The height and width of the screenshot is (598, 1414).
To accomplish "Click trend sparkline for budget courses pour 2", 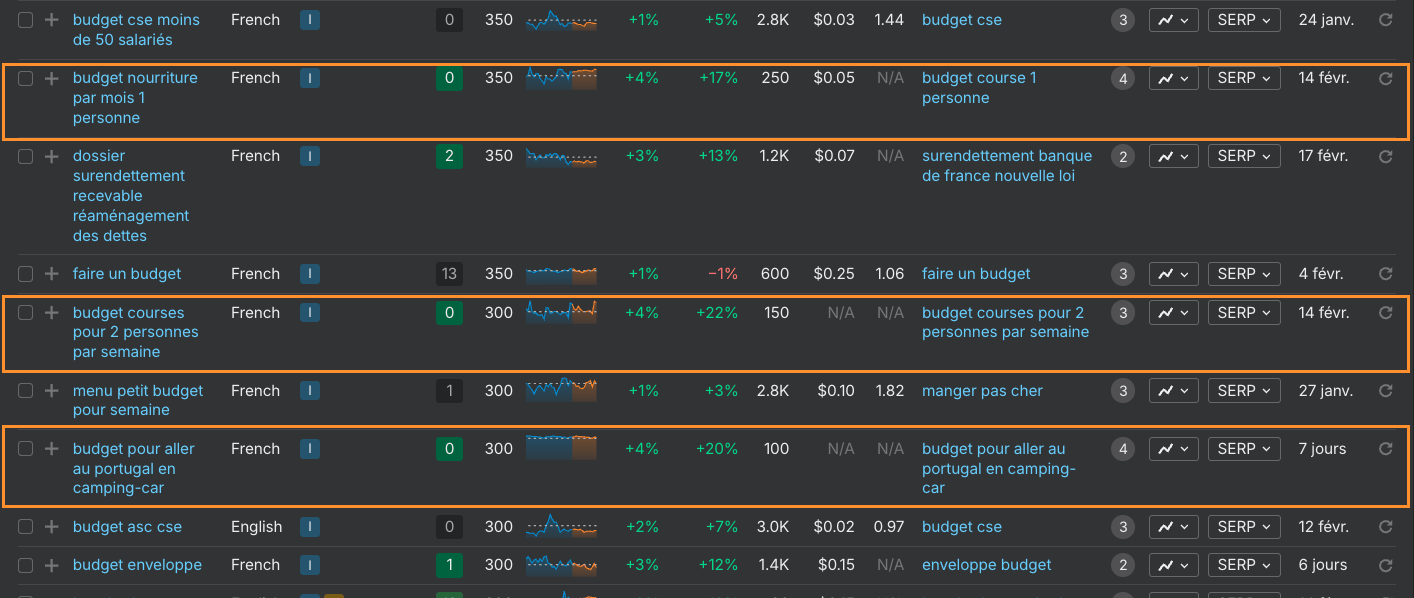I will tap(561, 312).
